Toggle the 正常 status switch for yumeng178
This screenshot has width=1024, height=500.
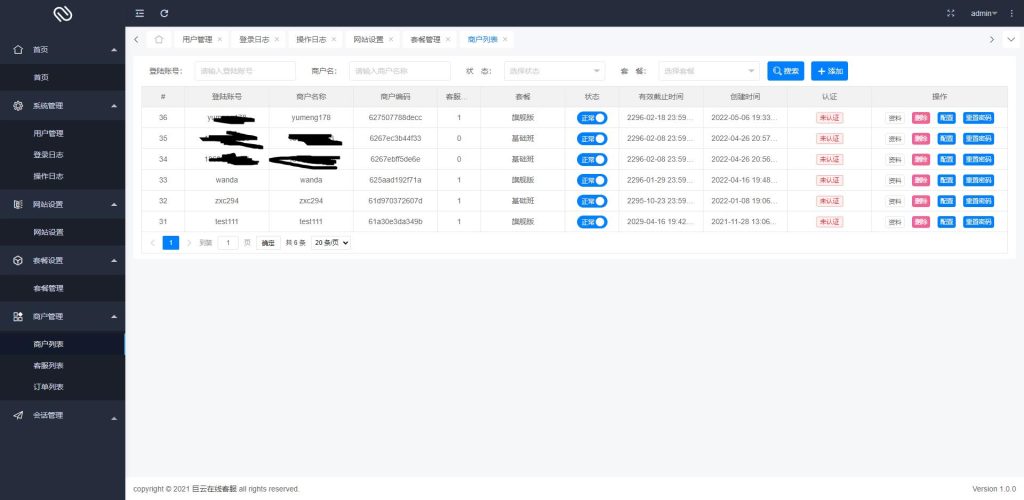[592, 117]
